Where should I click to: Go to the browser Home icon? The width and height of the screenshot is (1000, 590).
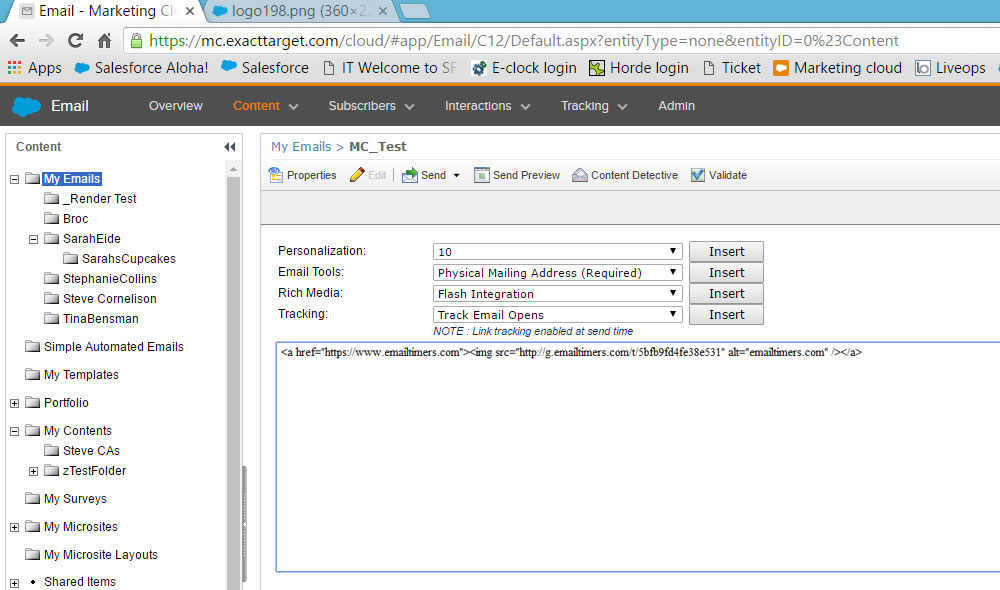coord(105,41)
